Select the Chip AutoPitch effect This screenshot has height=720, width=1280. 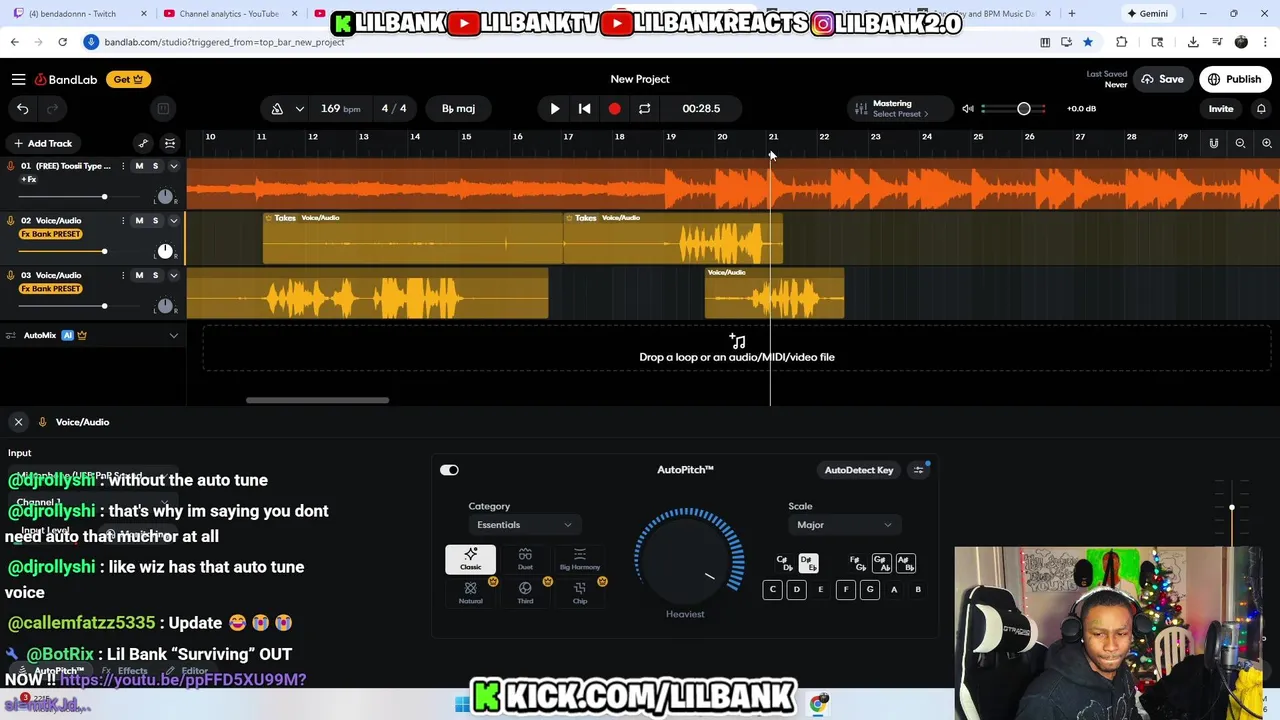[580, 593]
